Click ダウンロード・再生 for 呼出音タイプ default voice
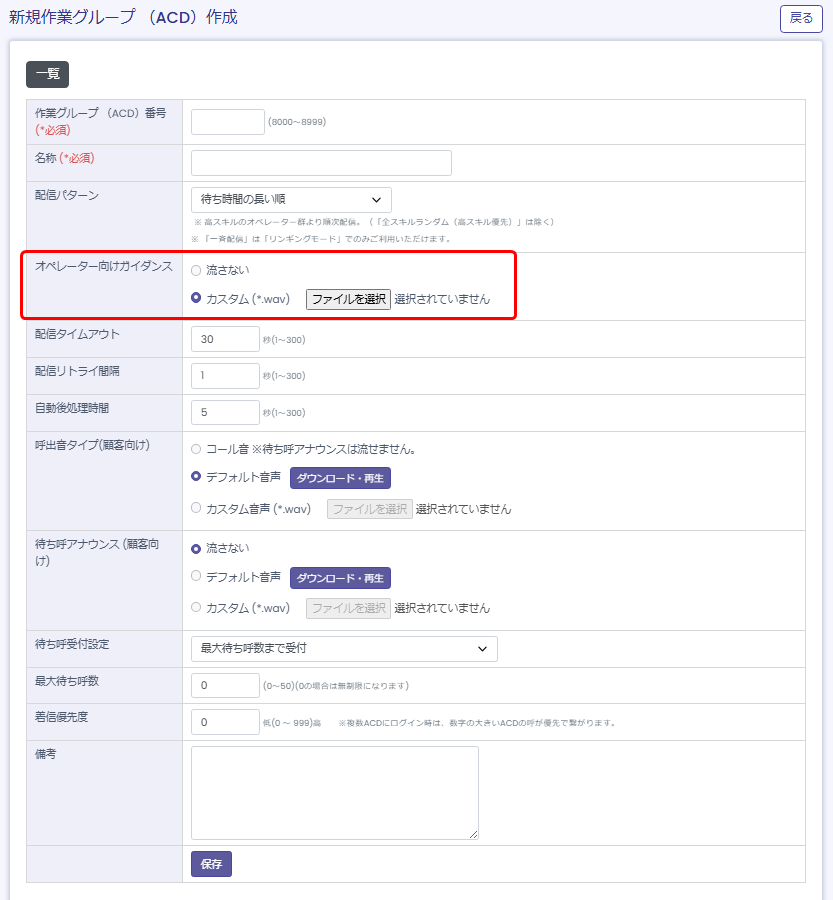Screen dimensions: 833x900 point(340,478)
